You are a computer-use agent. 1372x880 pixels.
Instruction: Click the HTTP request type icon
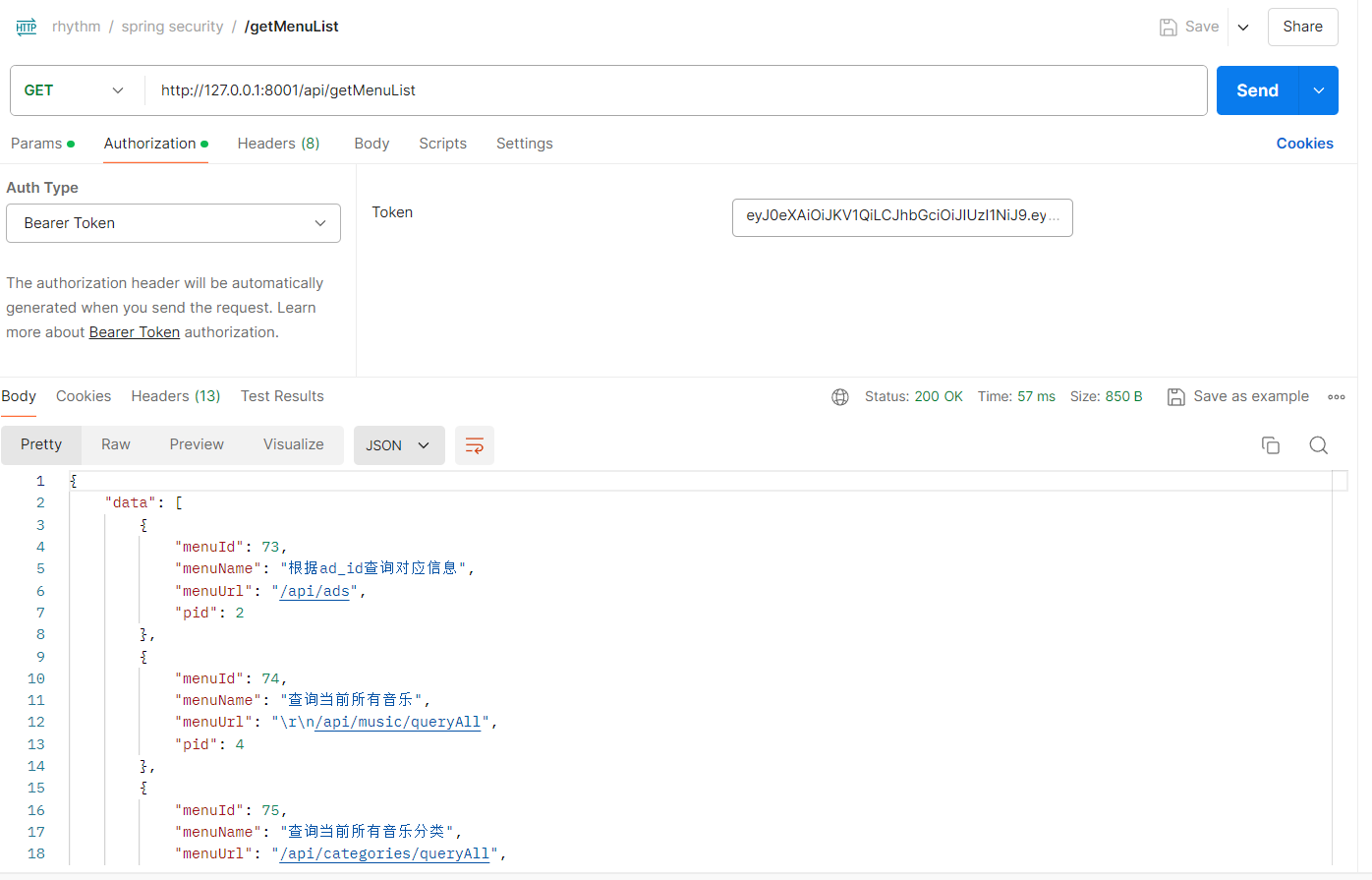coord(27,27)
